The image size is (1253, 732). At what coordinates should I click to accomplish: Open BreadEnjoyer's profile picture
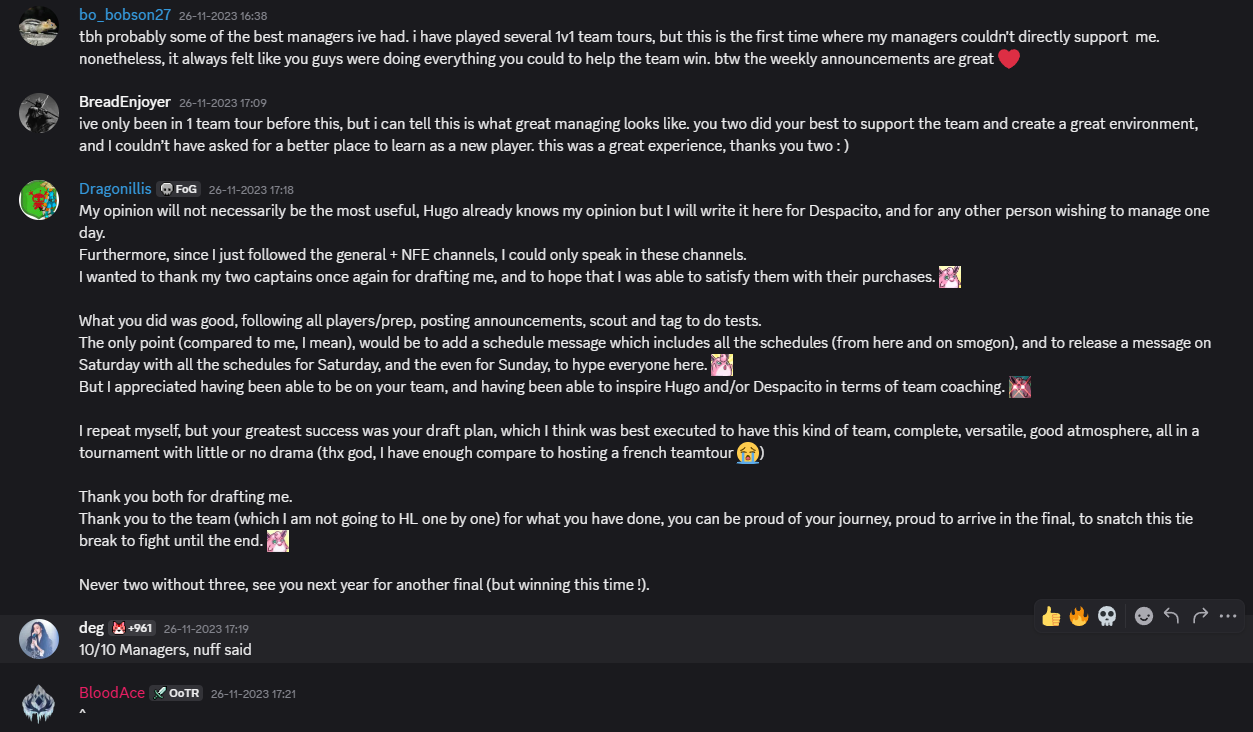(x=39, y=112)
